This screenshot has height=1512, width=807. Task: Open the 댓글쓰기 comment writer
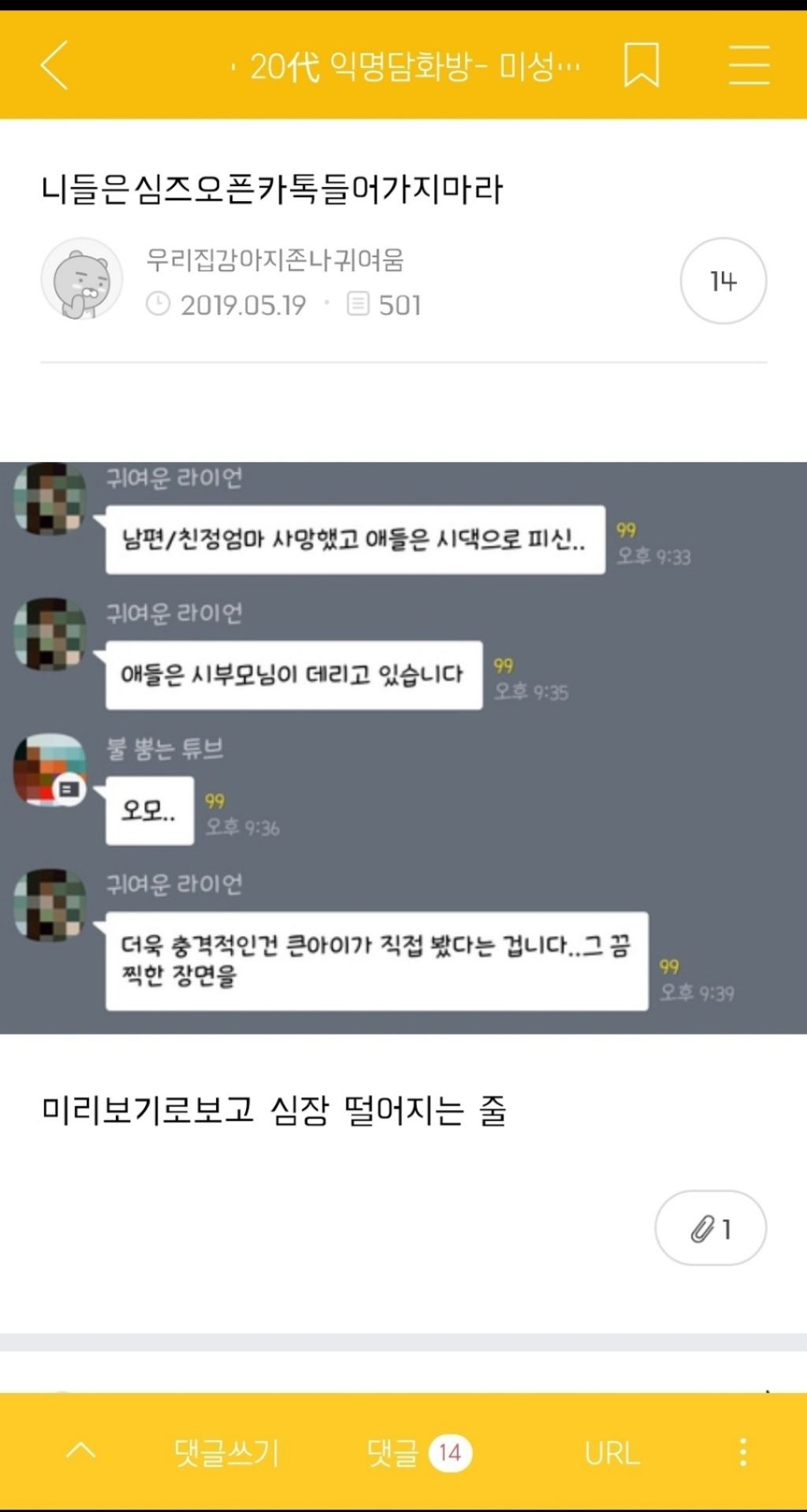point(227,1452)
